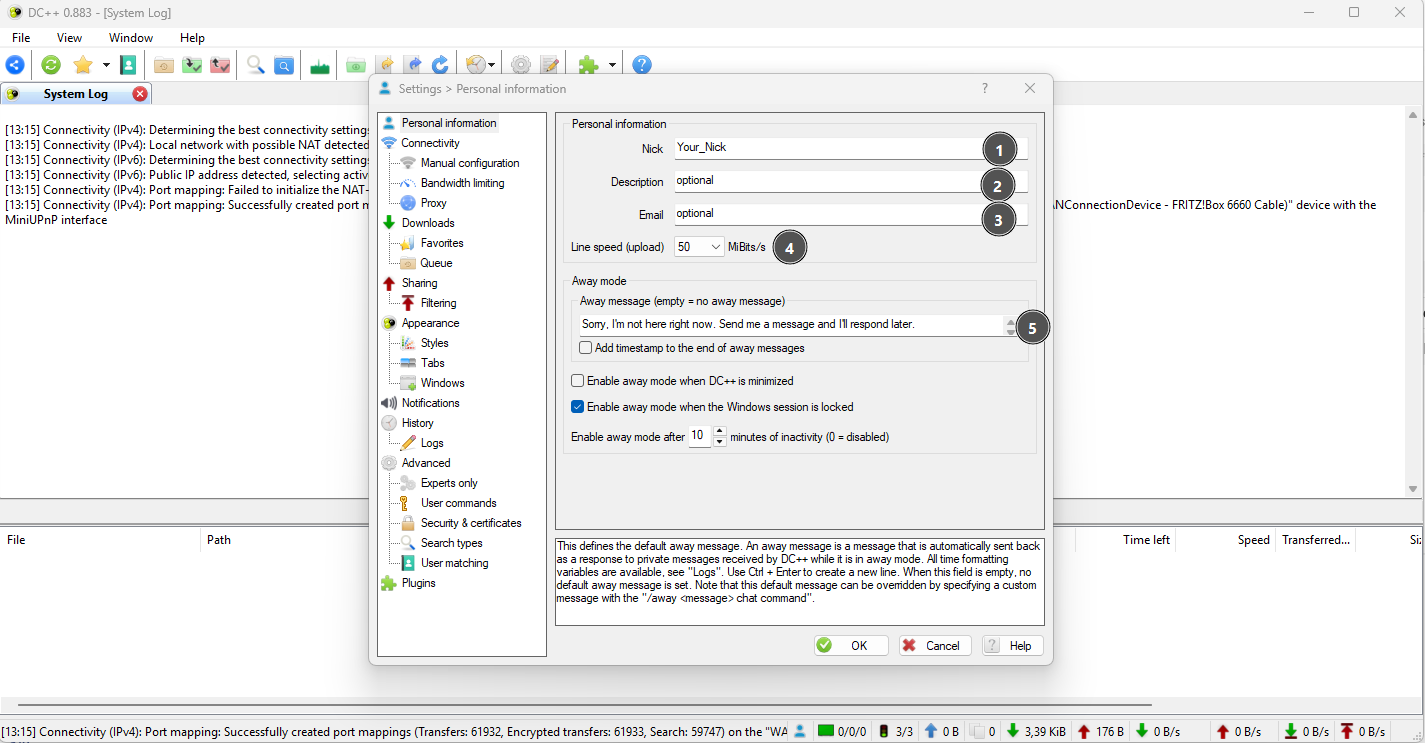Screen dimensions: 1425x743
Task: Select Connectivity in the settings tree
Action: click(430, 143)
